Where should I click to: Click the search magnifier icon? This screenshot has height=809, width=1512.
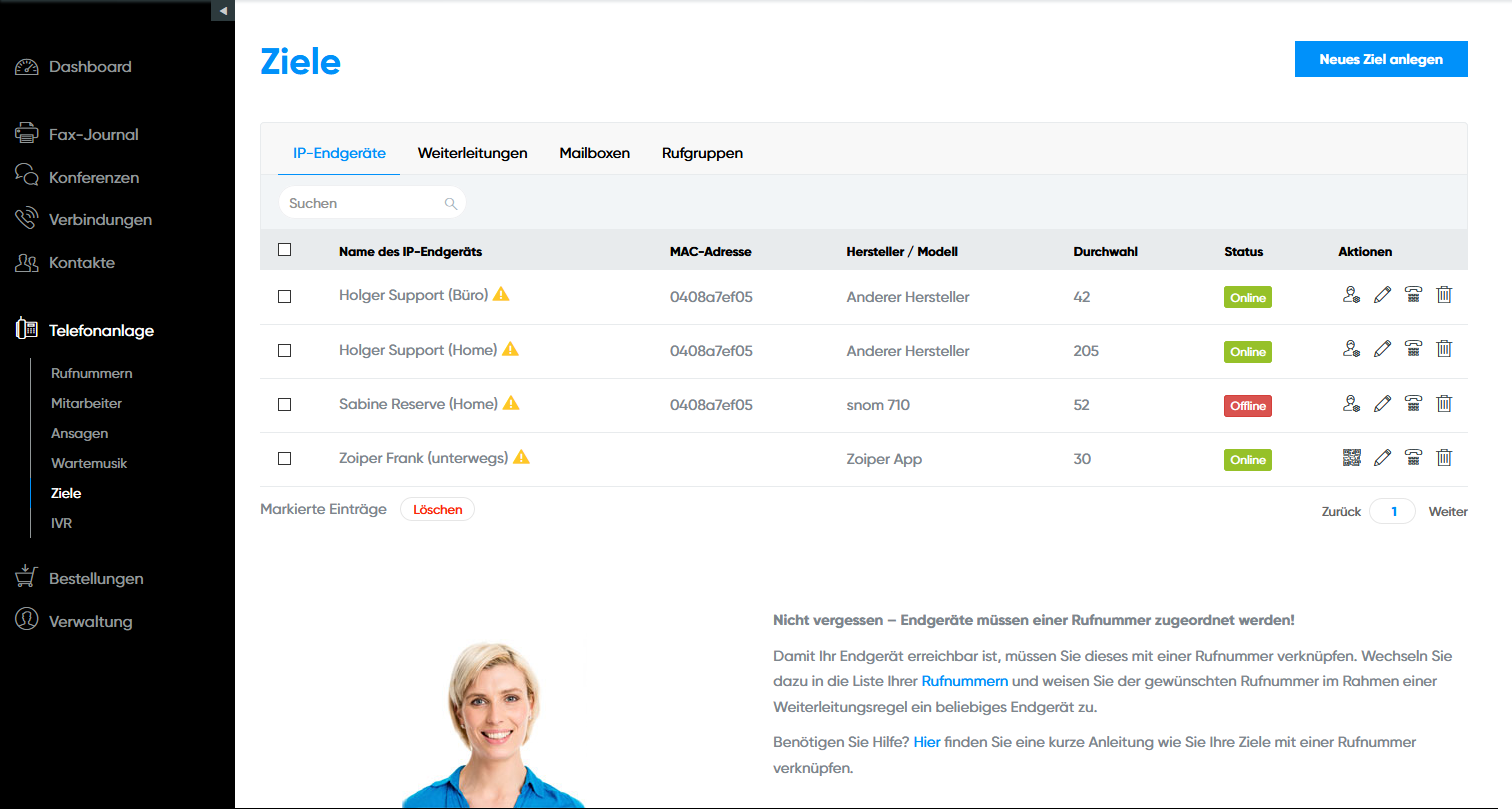tap(451, 204)
